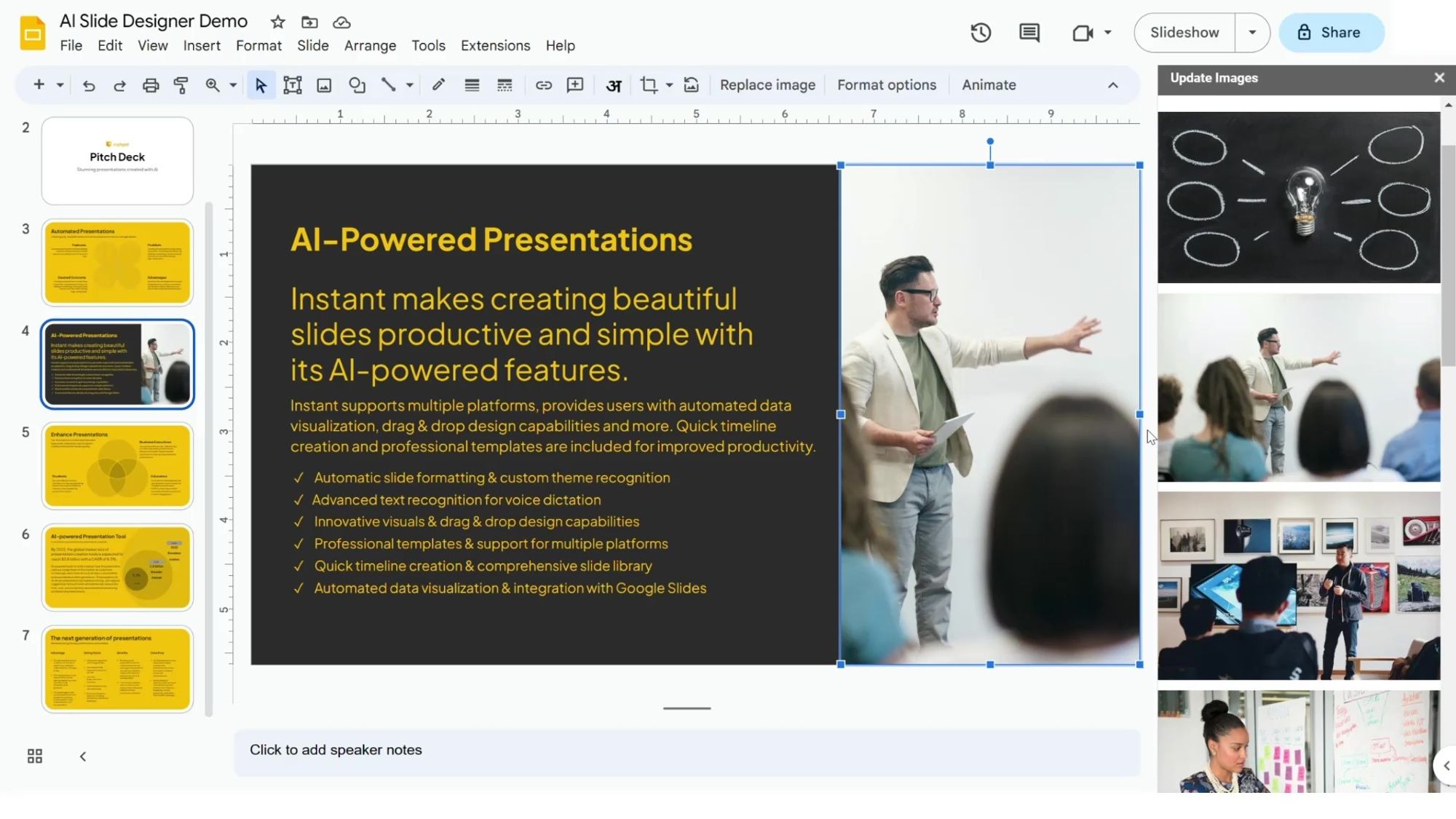Click the Paint format icon
1456x819 pixels.
pos(180,84)
